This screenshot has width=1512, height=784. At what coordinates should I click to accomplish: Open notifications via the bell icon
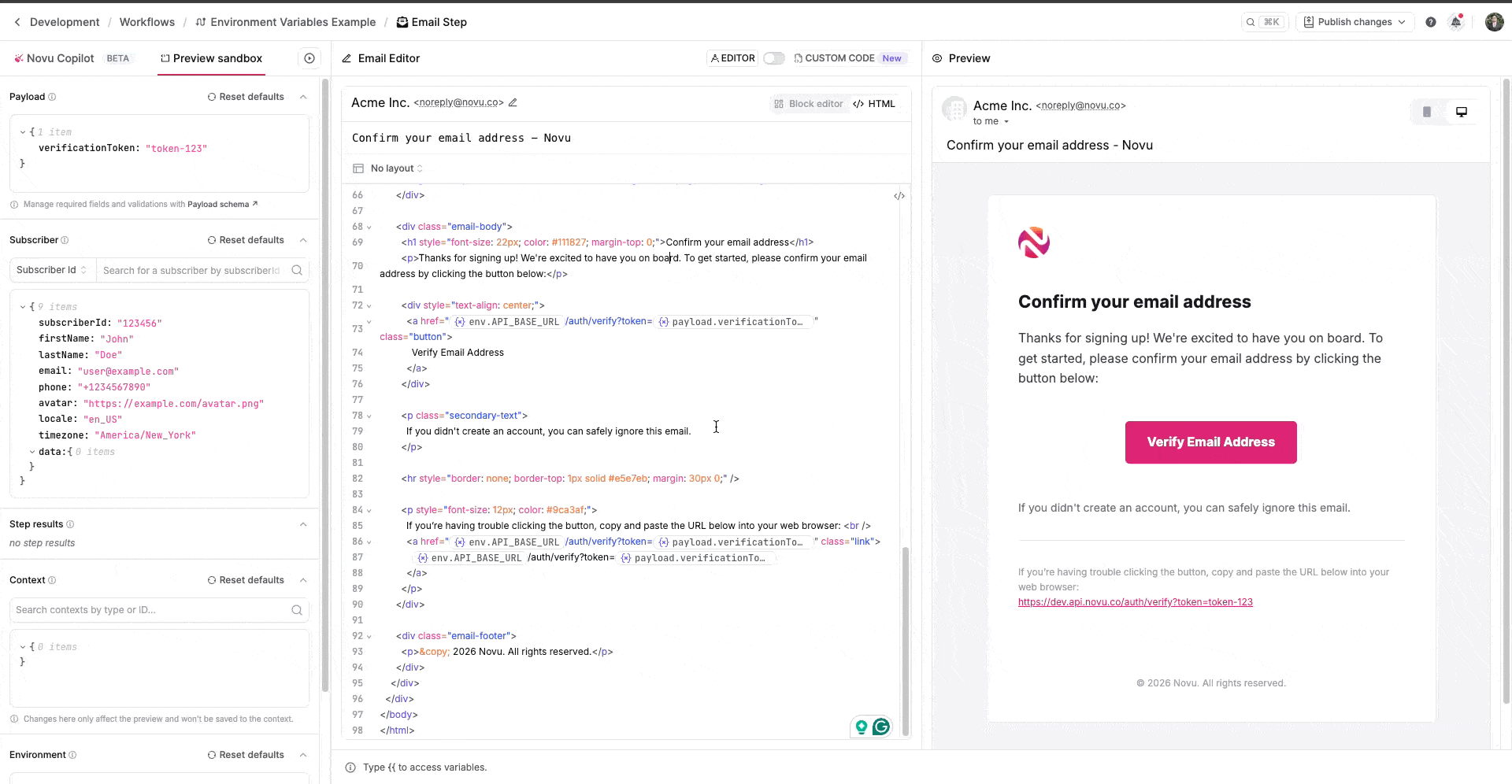click(x=1456, y=21)
